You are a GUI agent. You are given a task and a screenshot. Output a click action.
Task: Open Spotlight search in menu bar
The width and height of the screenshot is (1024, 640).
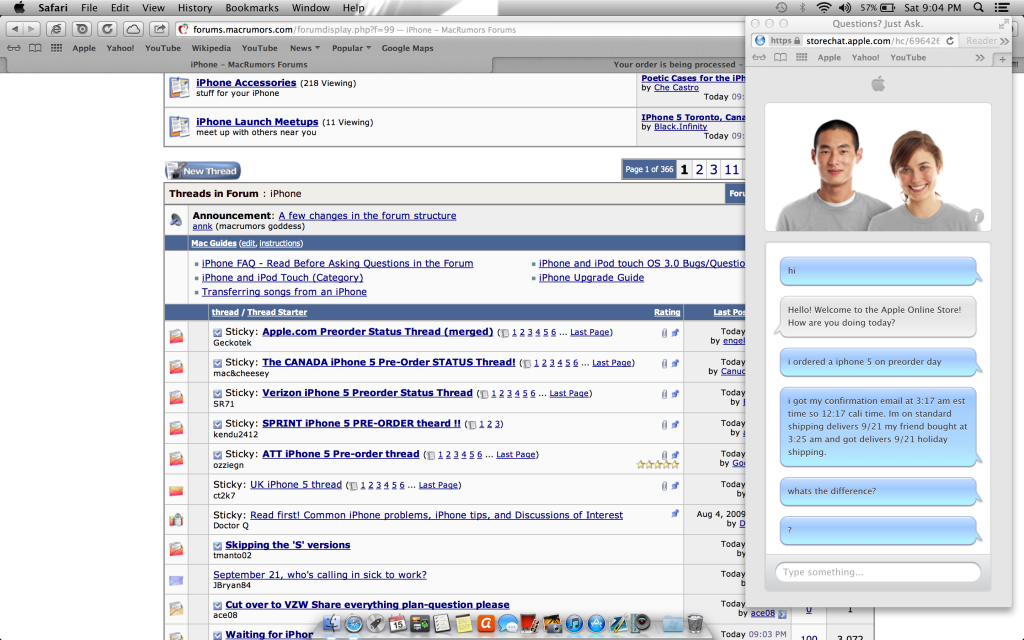tap(978, 8)
